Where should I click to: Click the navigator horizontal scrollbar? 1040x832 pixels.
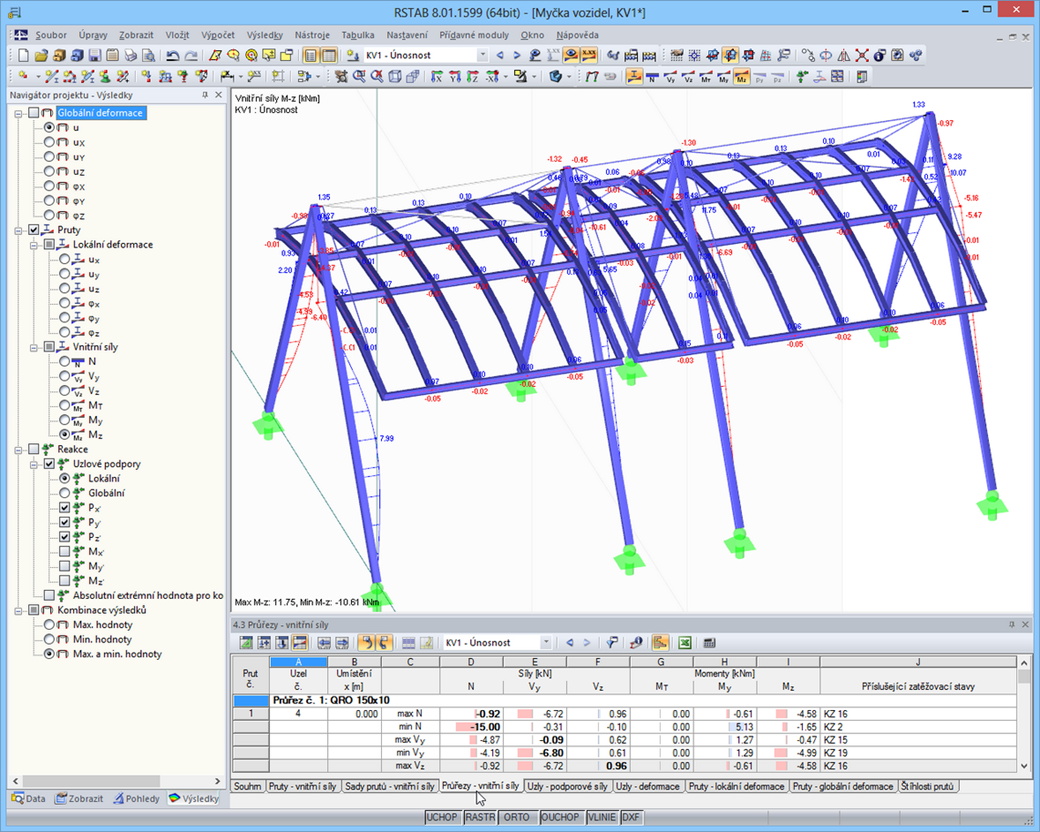90,781
